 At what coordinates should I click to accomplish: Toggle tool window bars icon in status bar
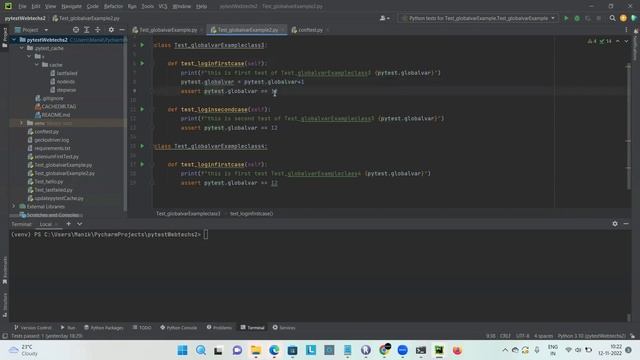pyautogui.click(x=5, y=336)
